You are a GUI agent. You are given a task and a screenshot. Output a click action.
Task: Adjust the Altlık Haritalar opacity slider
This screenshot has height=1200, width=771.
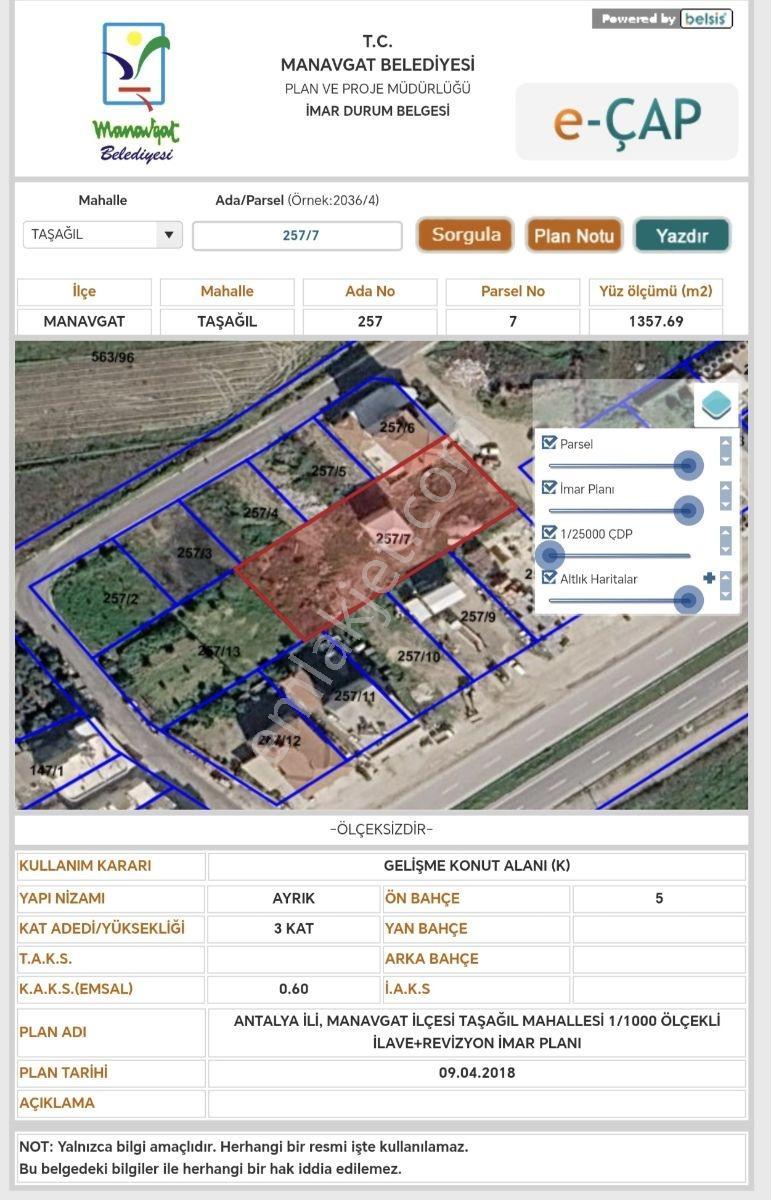click(687, 600)
